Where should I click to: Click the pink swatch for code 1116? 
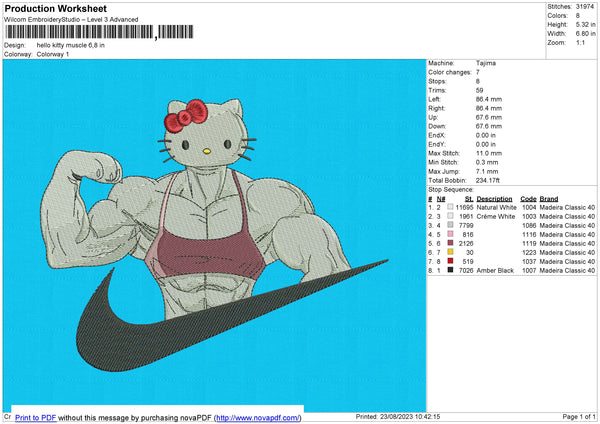click(450, 234)
